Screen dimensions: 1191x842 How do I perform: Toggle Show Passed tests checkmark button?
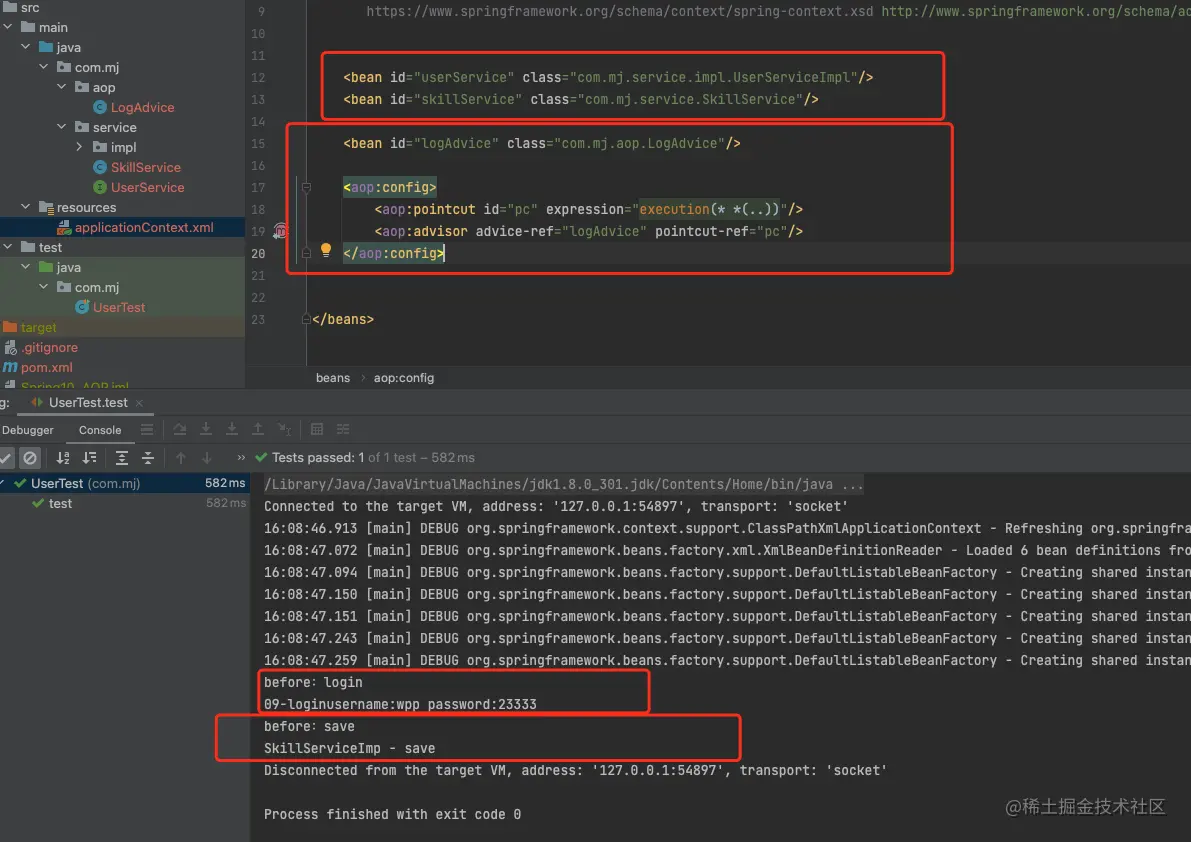tap(6, 458)
